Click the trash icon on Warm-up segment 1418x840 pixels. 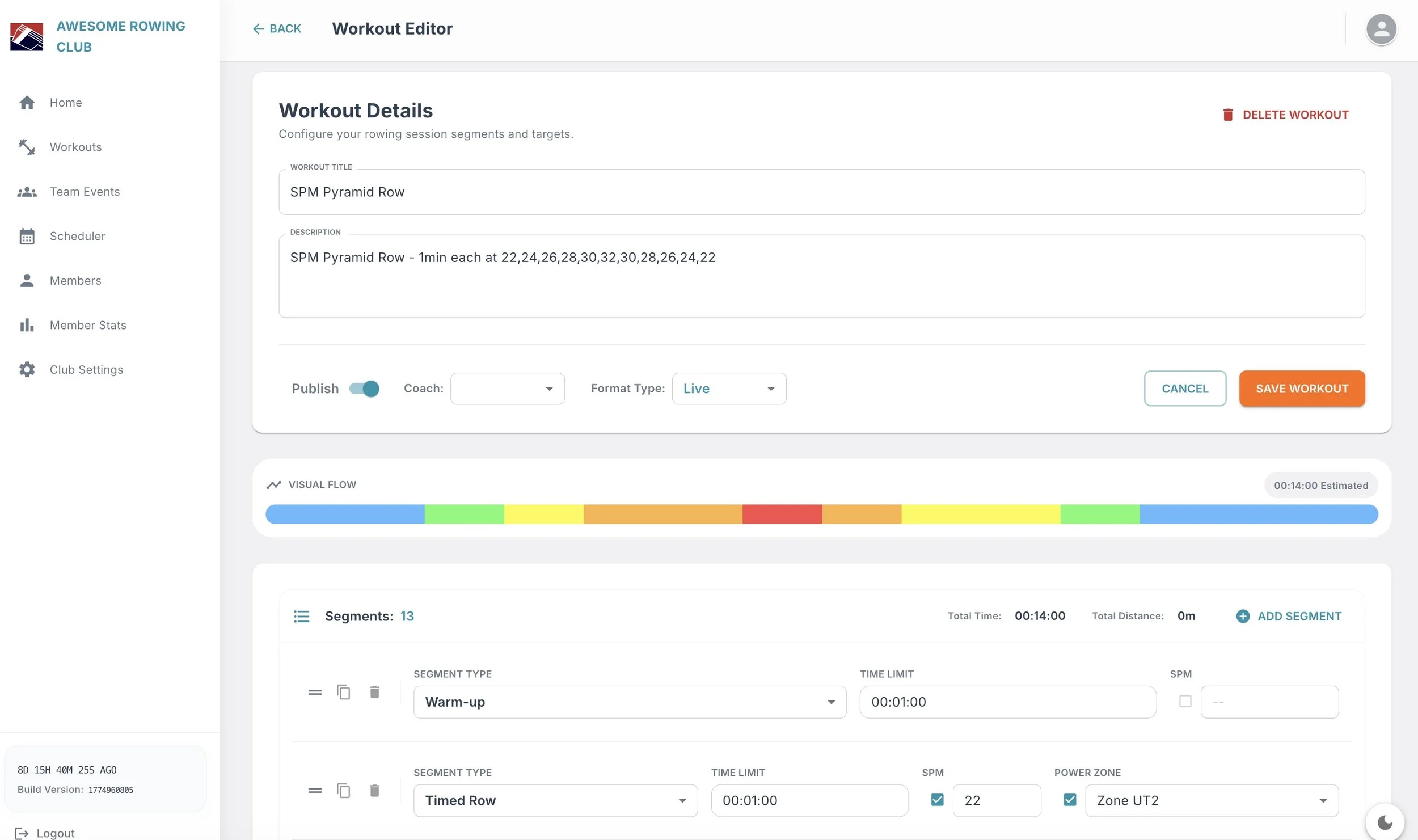click(x=374, y=691)
